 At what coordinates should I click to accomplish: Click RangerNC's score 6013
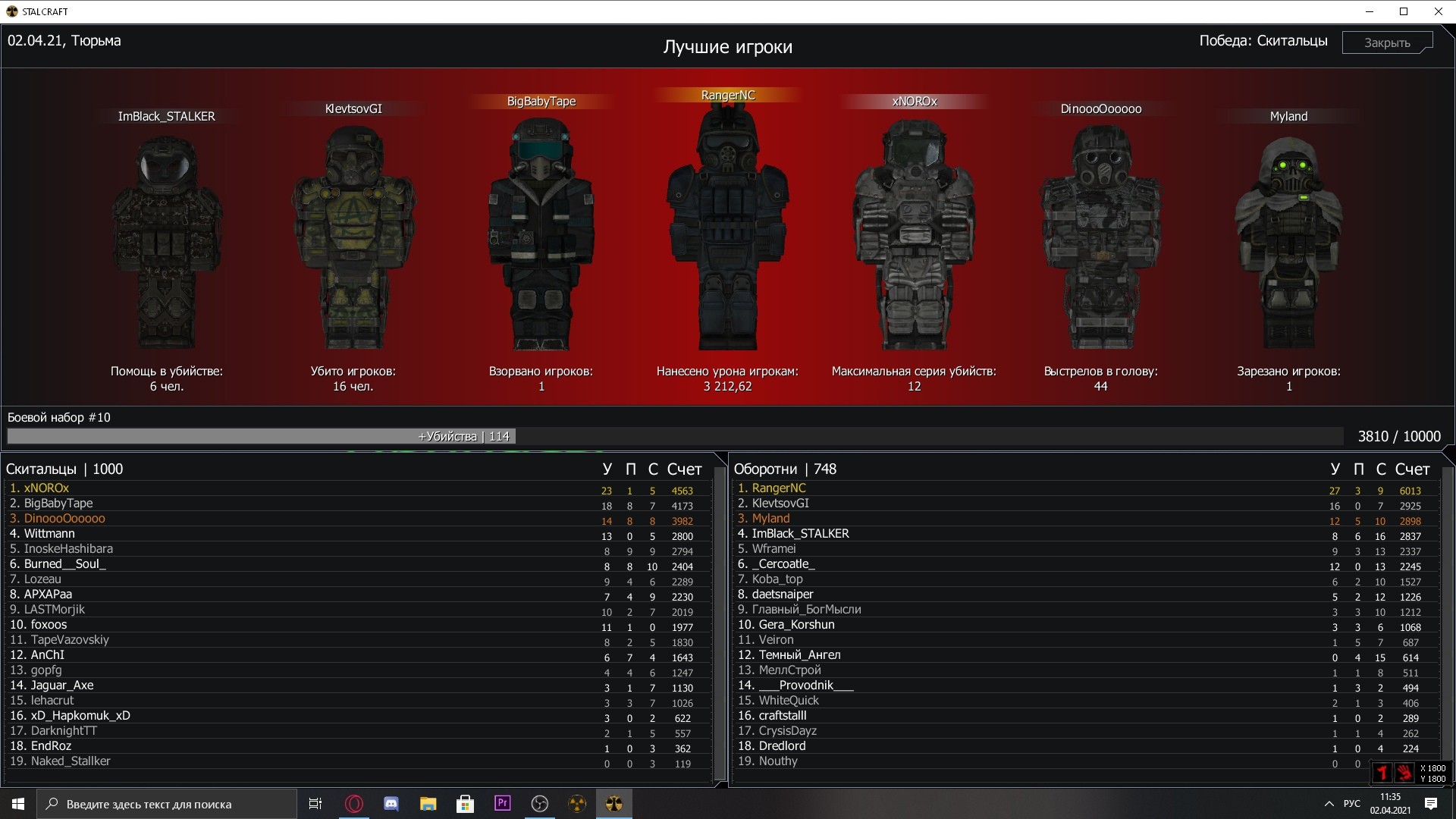click(x=1410, y=491)
